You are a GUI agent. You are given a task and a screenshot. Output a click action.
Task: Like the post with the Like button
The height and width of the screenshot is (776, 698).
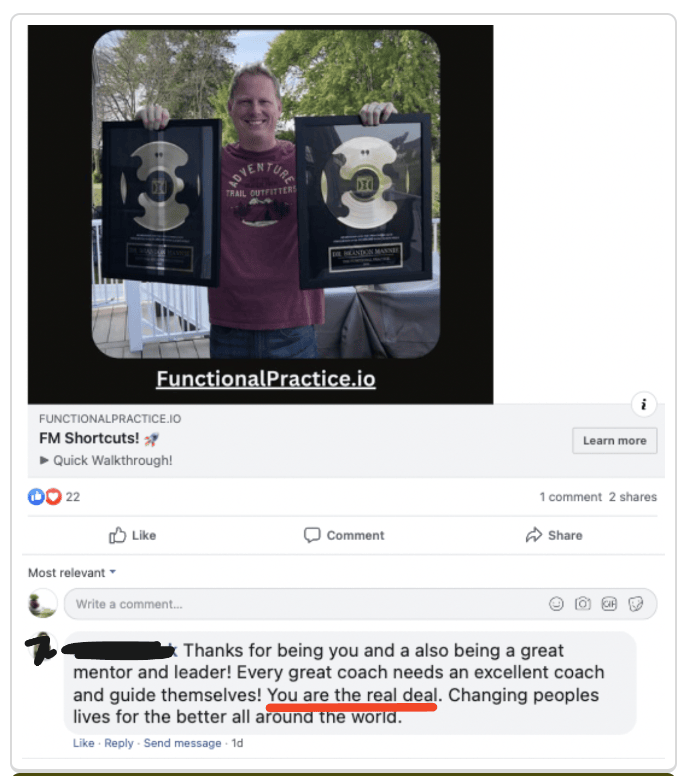pyautogui.click(x=132, y=535)
